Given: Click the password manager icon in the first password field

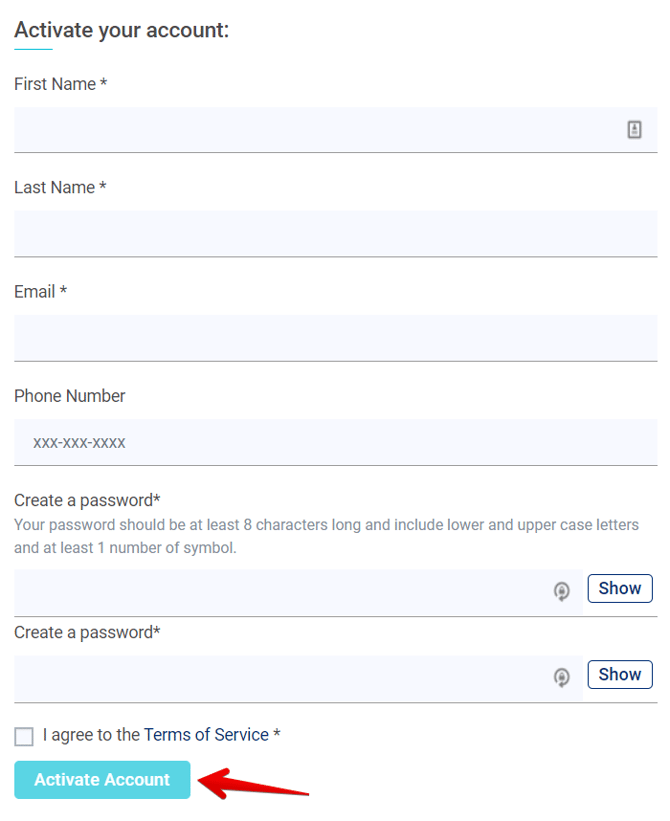Looking at the screenshot, I should point(562,591).
